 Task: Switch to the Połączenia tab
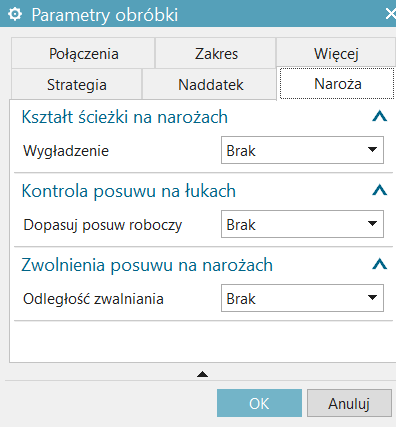pyautogui.click(x=83, y=54)
